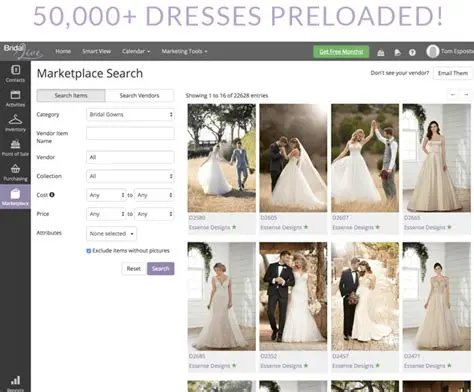Click the Email Them button
Viewport: 474px width, 392px height.
[453, 73]
